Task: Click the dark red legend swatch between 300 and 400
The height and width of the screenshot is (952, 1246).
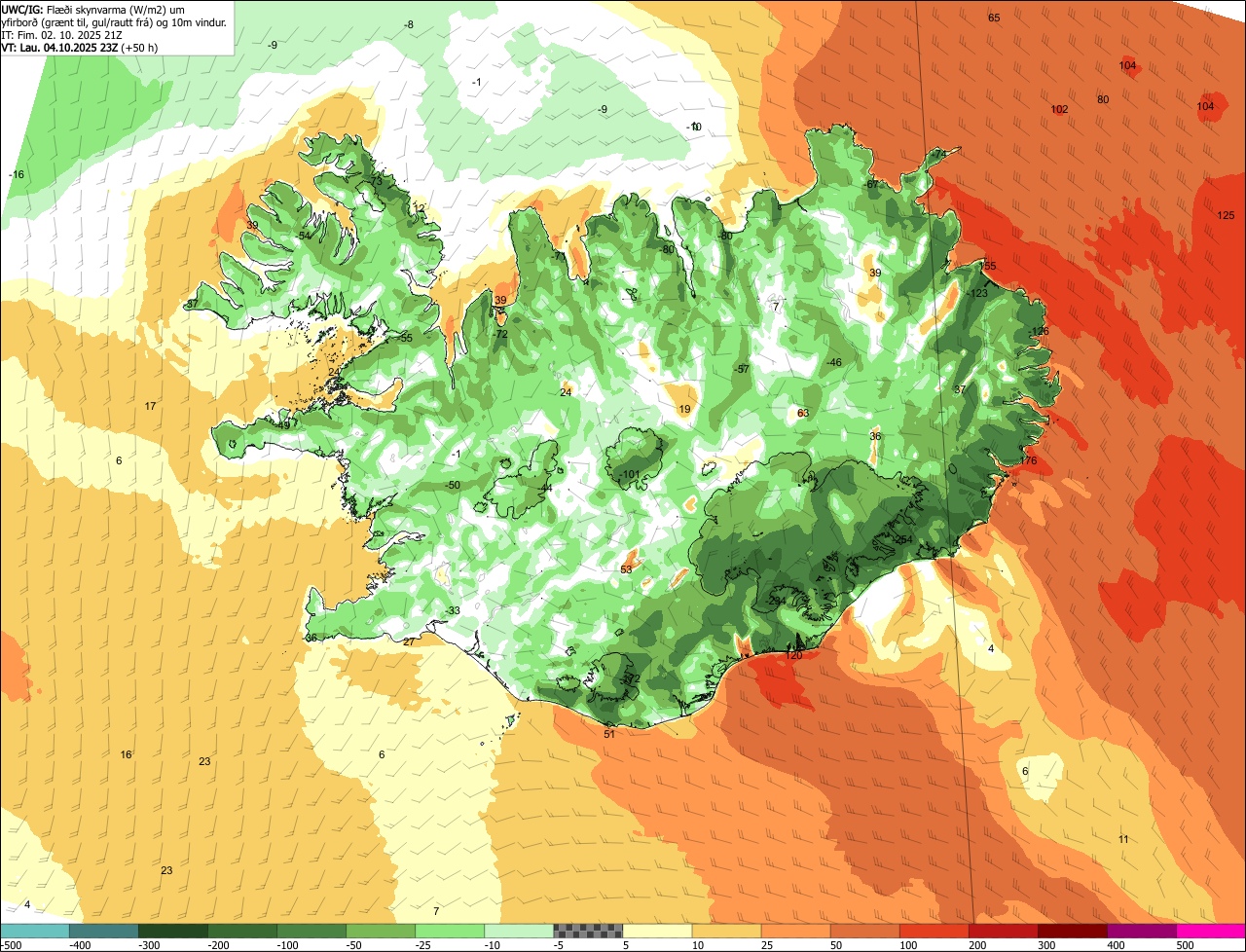Action: point(1072,931)
